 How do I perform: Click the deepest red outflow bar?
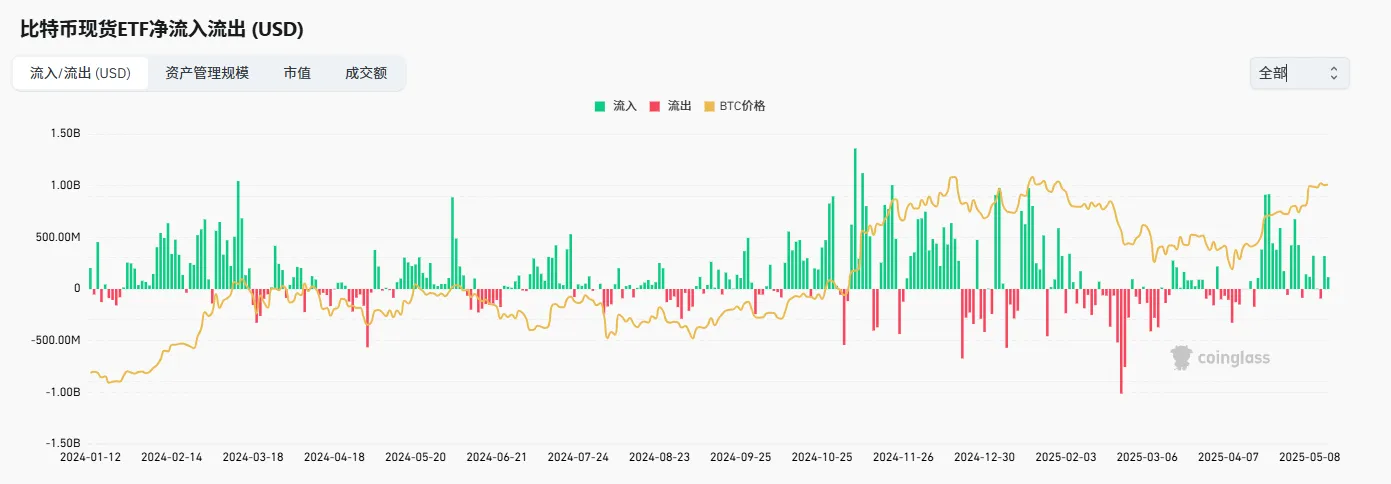click(1121, 341)
